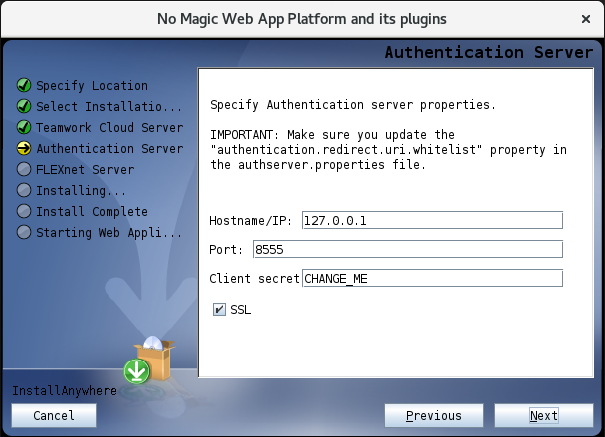Click the InstallAnywhere box with download arrow icon
The image size is (605, 437).
[x=149, y=360]
